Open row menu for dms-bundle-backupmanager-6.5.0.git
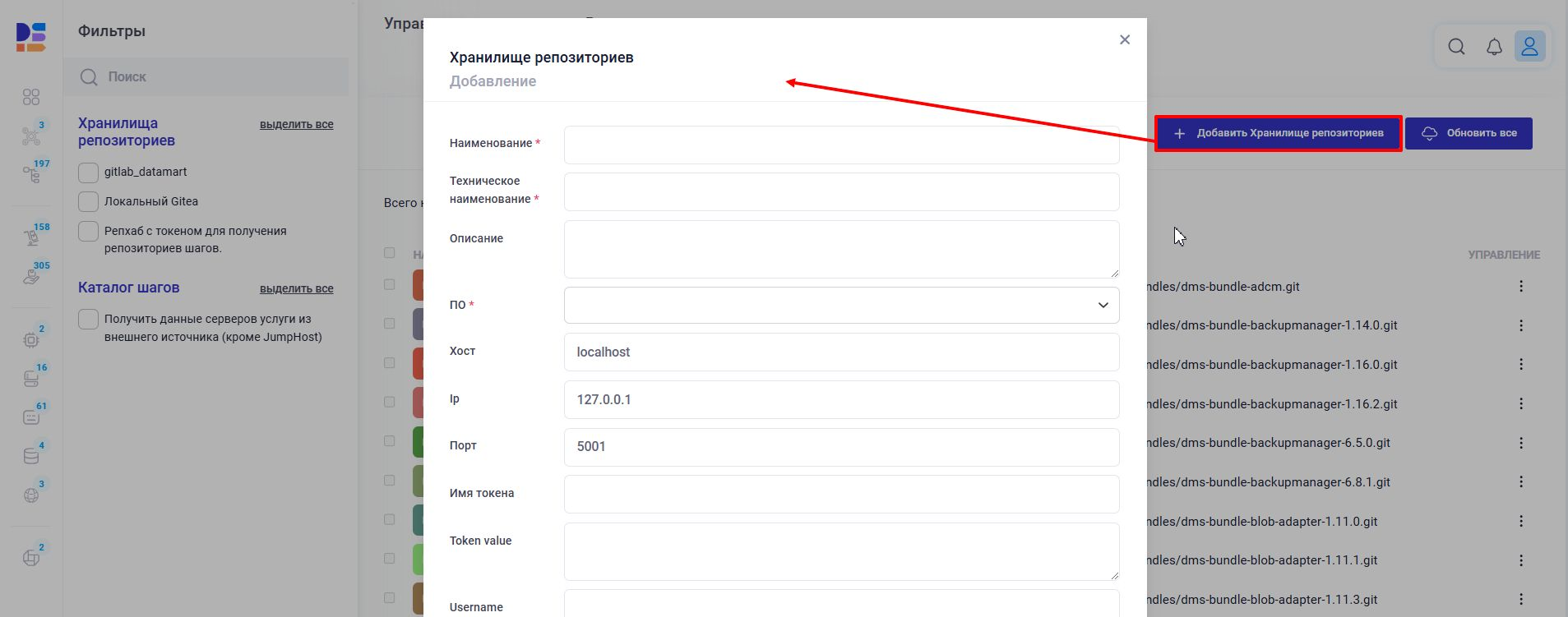Screen dimensions: 1568x617 click(1520, 443)
